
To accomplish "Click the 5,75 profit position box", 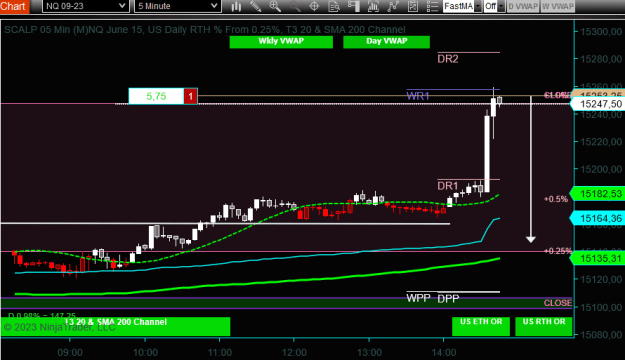I will coord(156,96).
